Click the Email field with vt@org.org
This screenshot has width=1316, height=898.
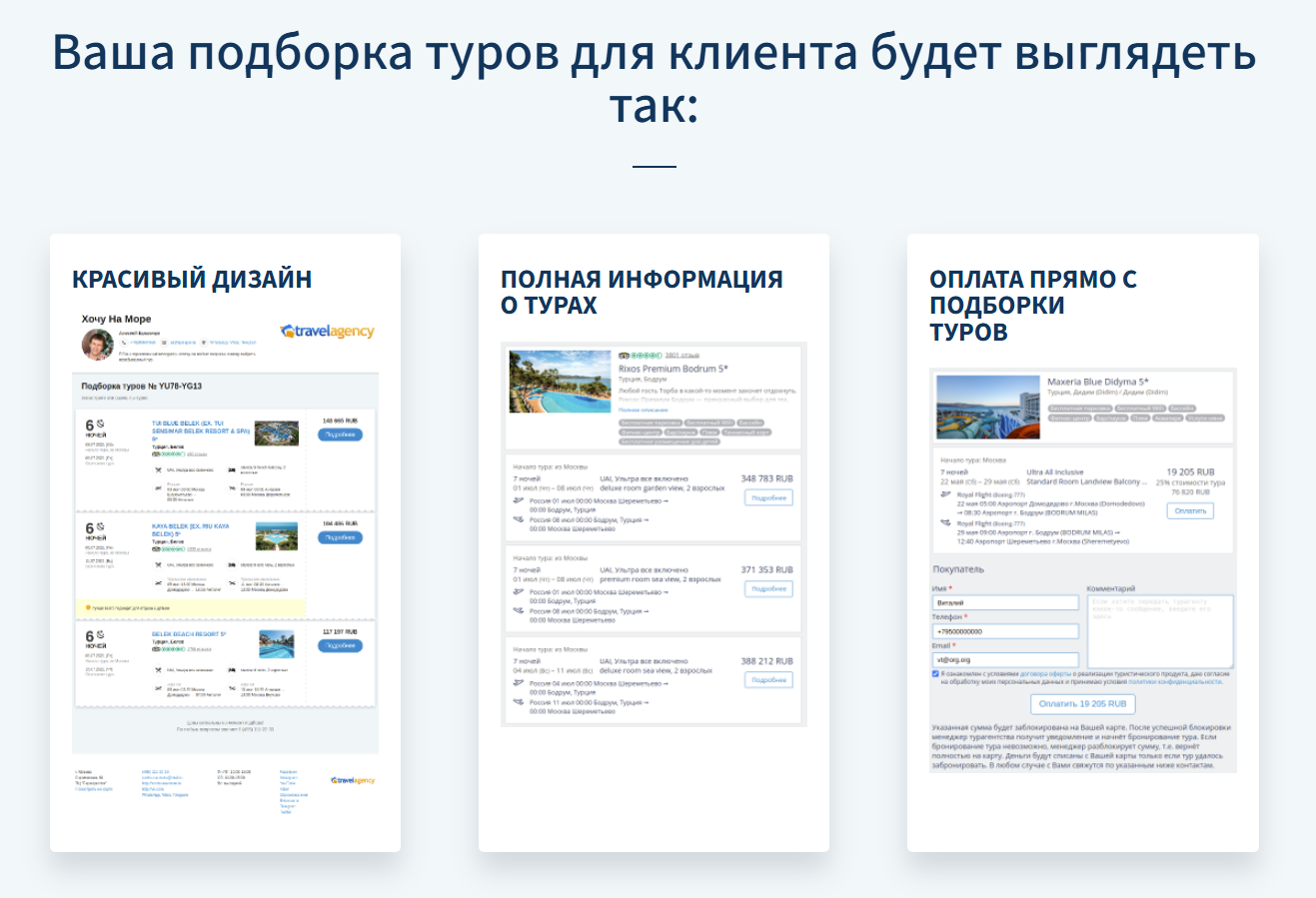pyautogui.click(x=1005, y=659)
